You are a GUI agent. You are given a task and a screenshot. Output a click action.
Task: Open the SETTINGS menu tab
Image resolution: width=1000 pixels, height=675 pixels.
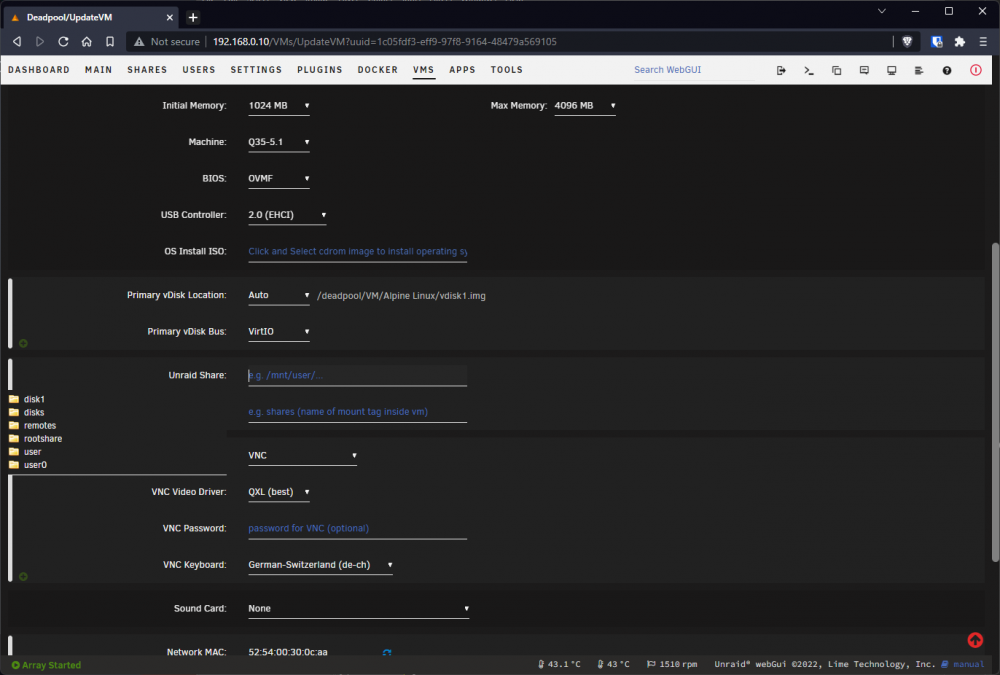coord(256,70)
